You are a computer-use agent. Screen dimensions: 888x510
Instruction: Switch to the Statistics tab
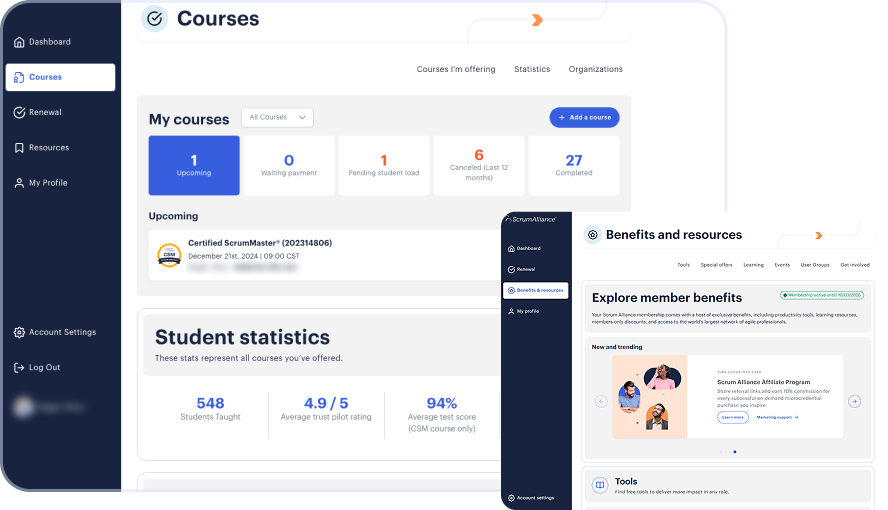point(532,69)
